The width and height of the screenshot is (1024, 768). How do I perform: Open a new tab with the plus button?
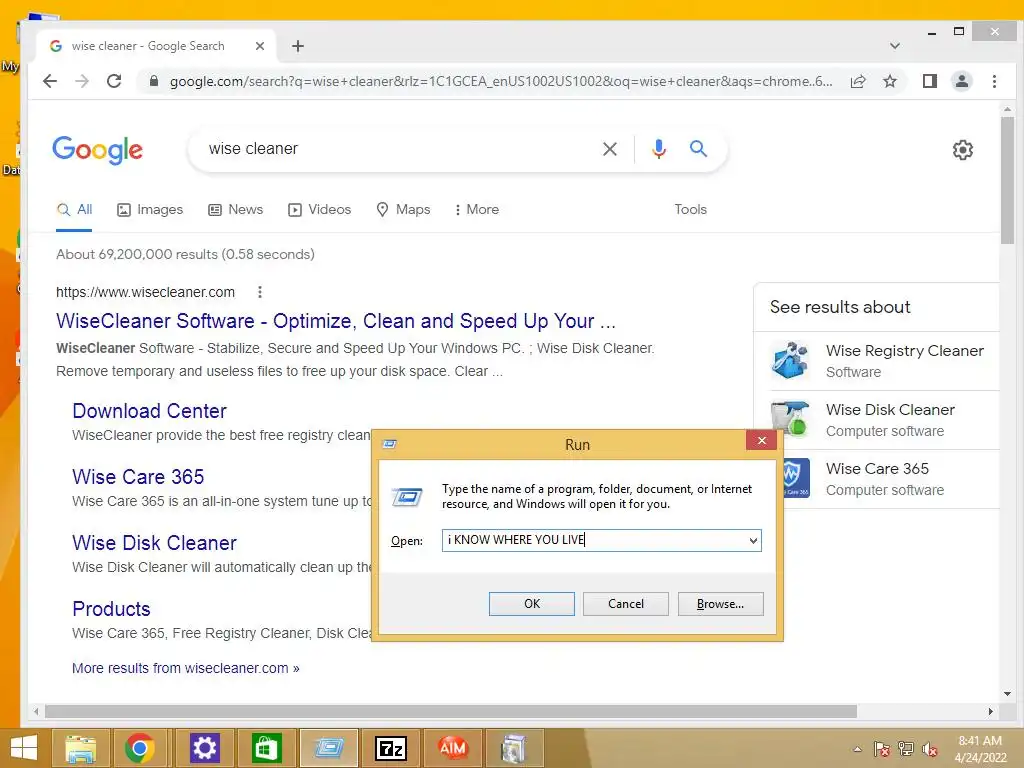[298, 46]
